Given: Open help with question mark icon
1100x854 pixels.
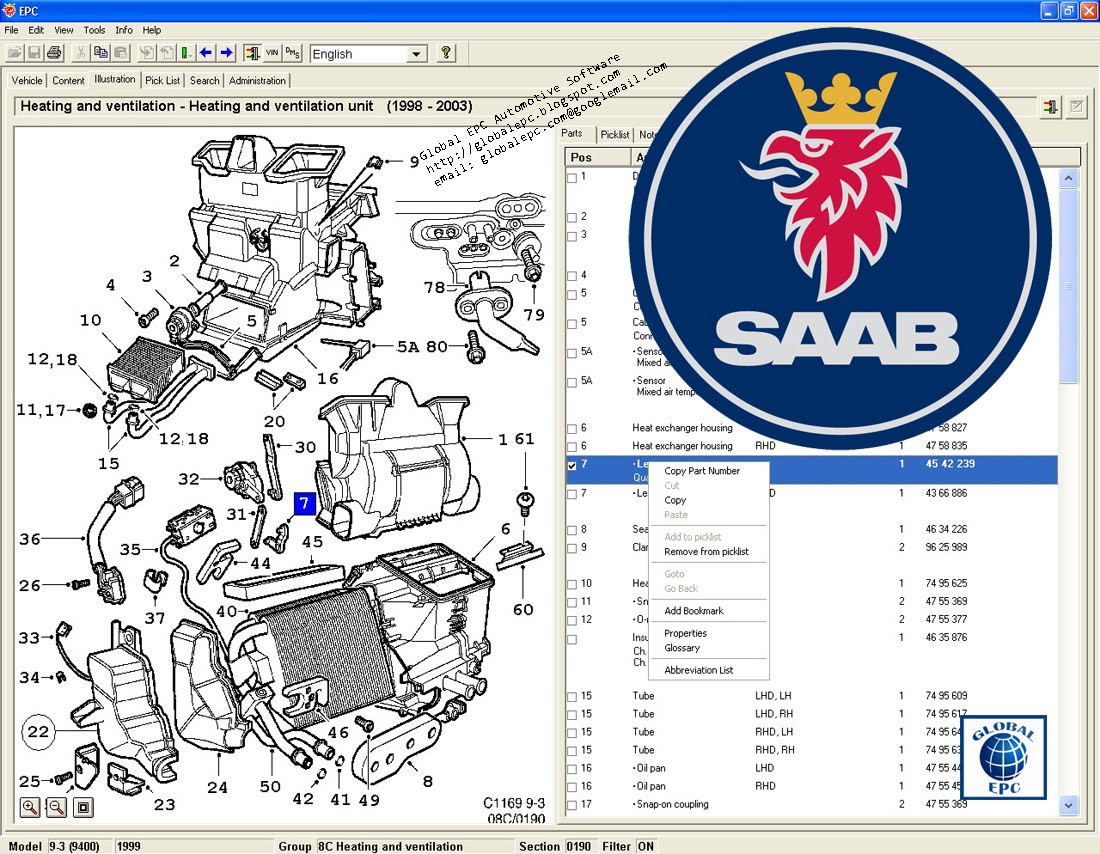Looking at the screenshot, I should click(445, 53).
